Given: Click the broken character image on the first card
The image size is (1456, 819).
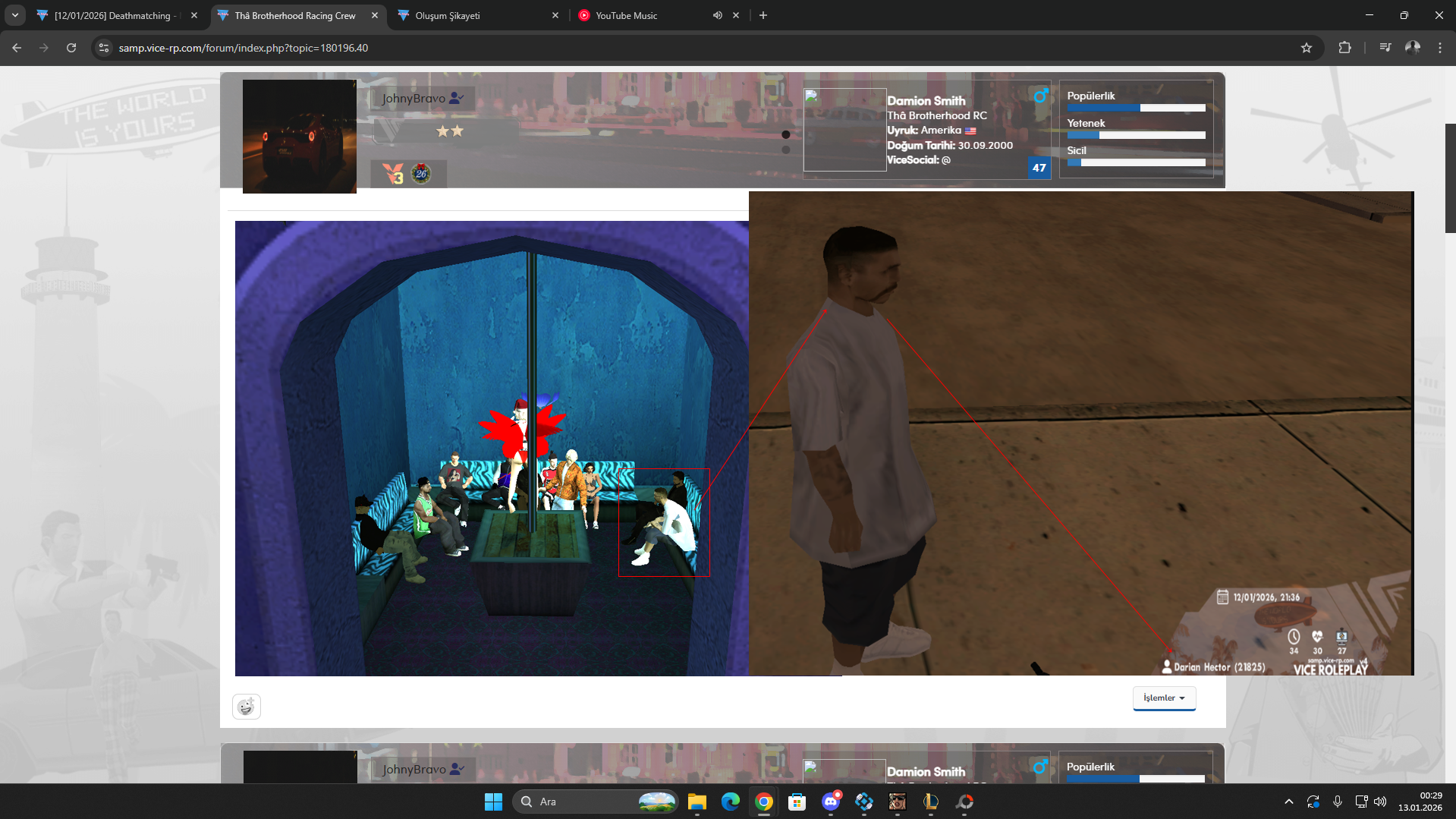Looking at the screenshot, I should (x=844, y=130).
